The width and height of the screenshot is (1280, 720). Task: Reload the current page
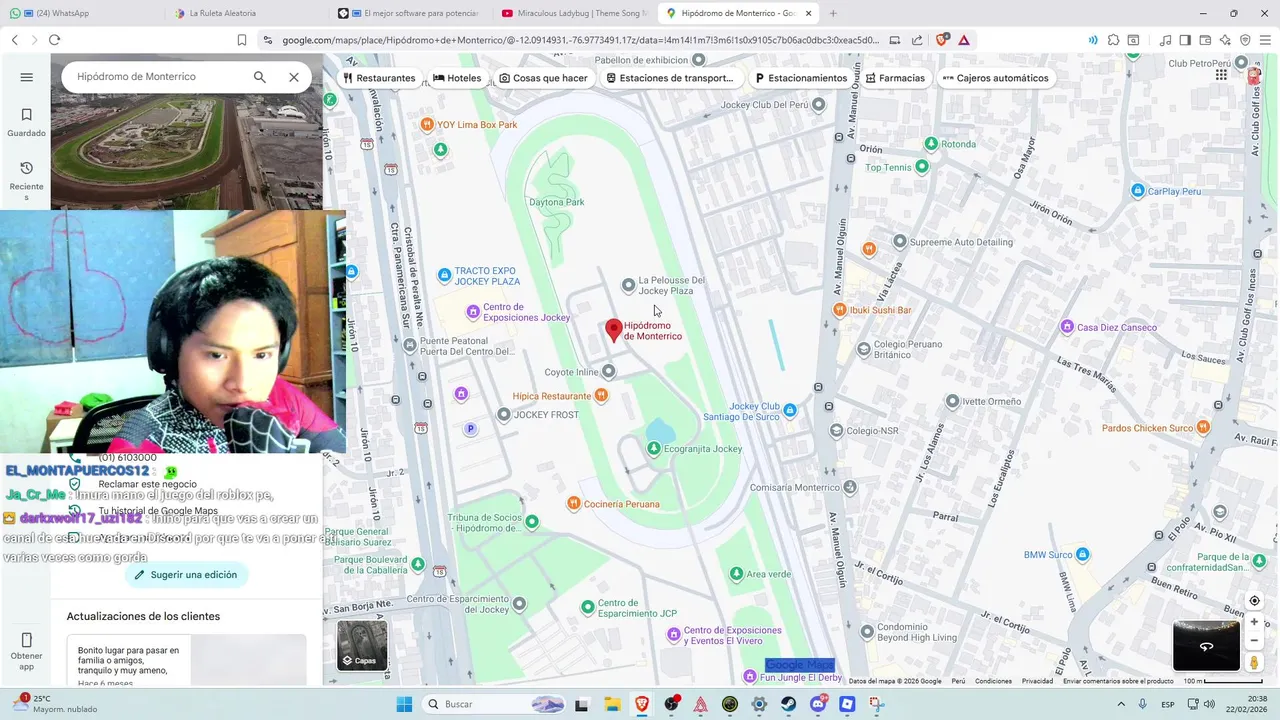pos(54,40)
